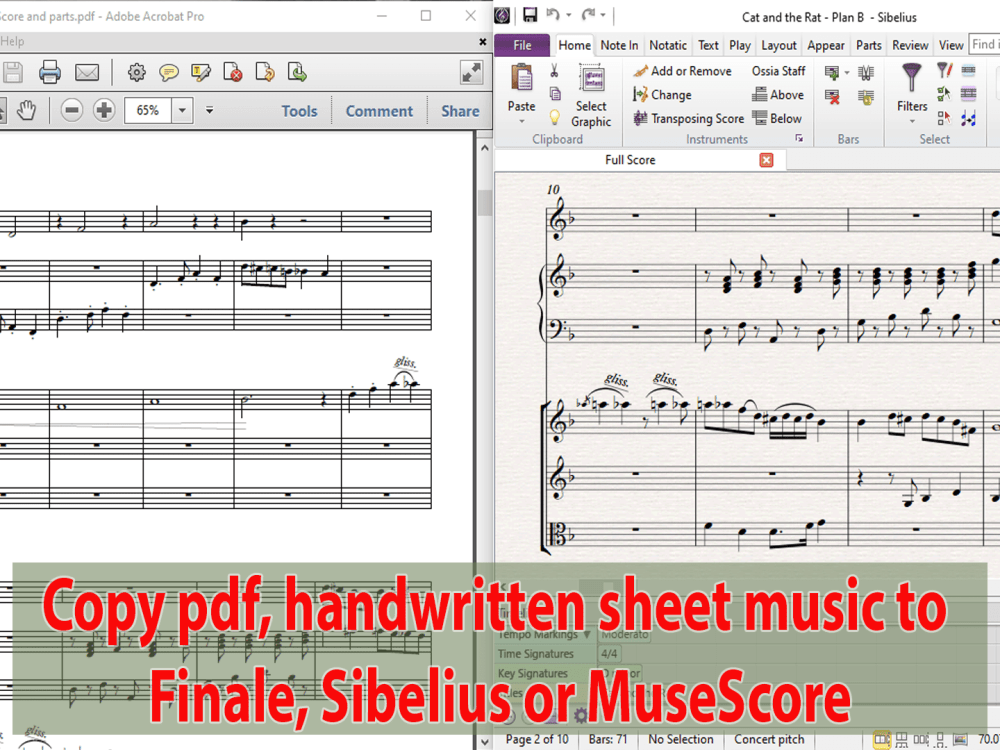This screenshot has height=750, width=1000.
Task: Expand the Instruments group dialog launcher
Action: point(799,138)
